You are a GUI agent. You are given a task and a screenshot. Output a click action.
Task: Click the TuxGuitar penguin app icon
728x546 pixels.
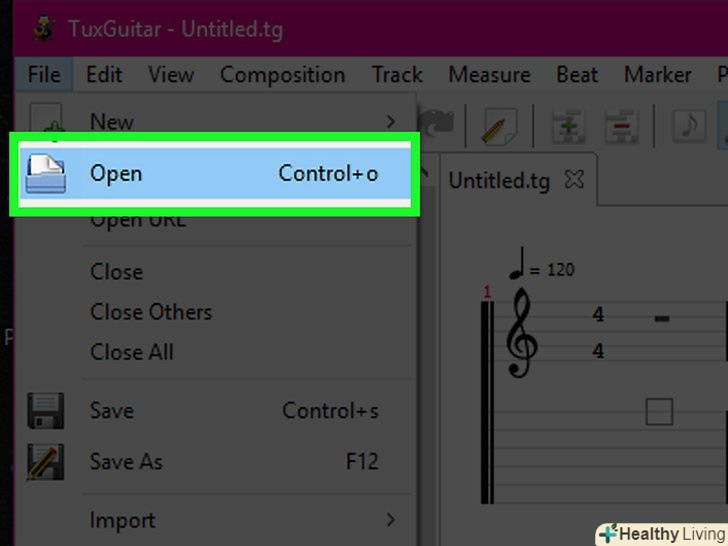tap(45, 28)
